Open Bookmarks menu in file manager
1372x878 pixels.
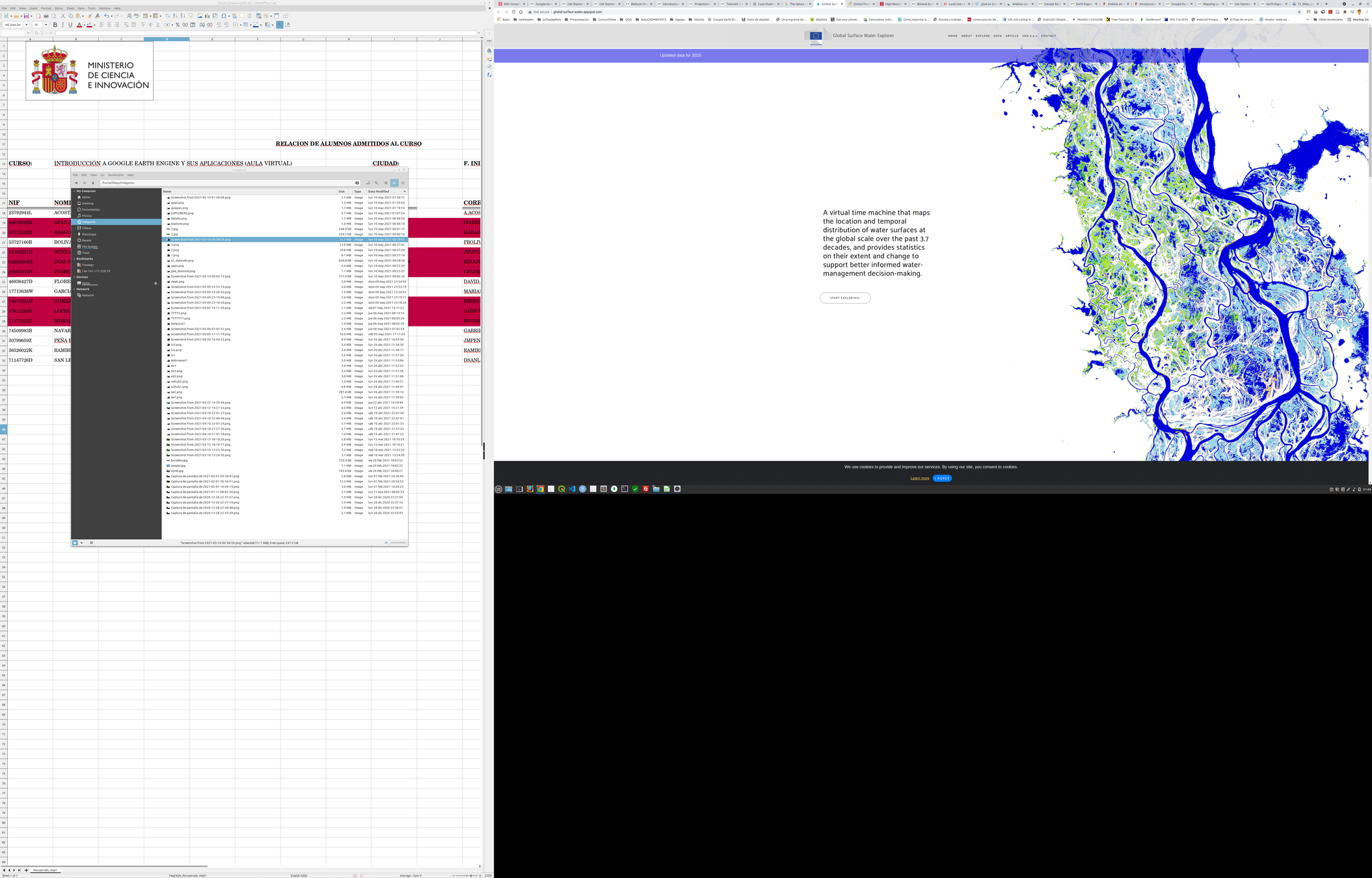pyautogui.click(x=116, y=175)
